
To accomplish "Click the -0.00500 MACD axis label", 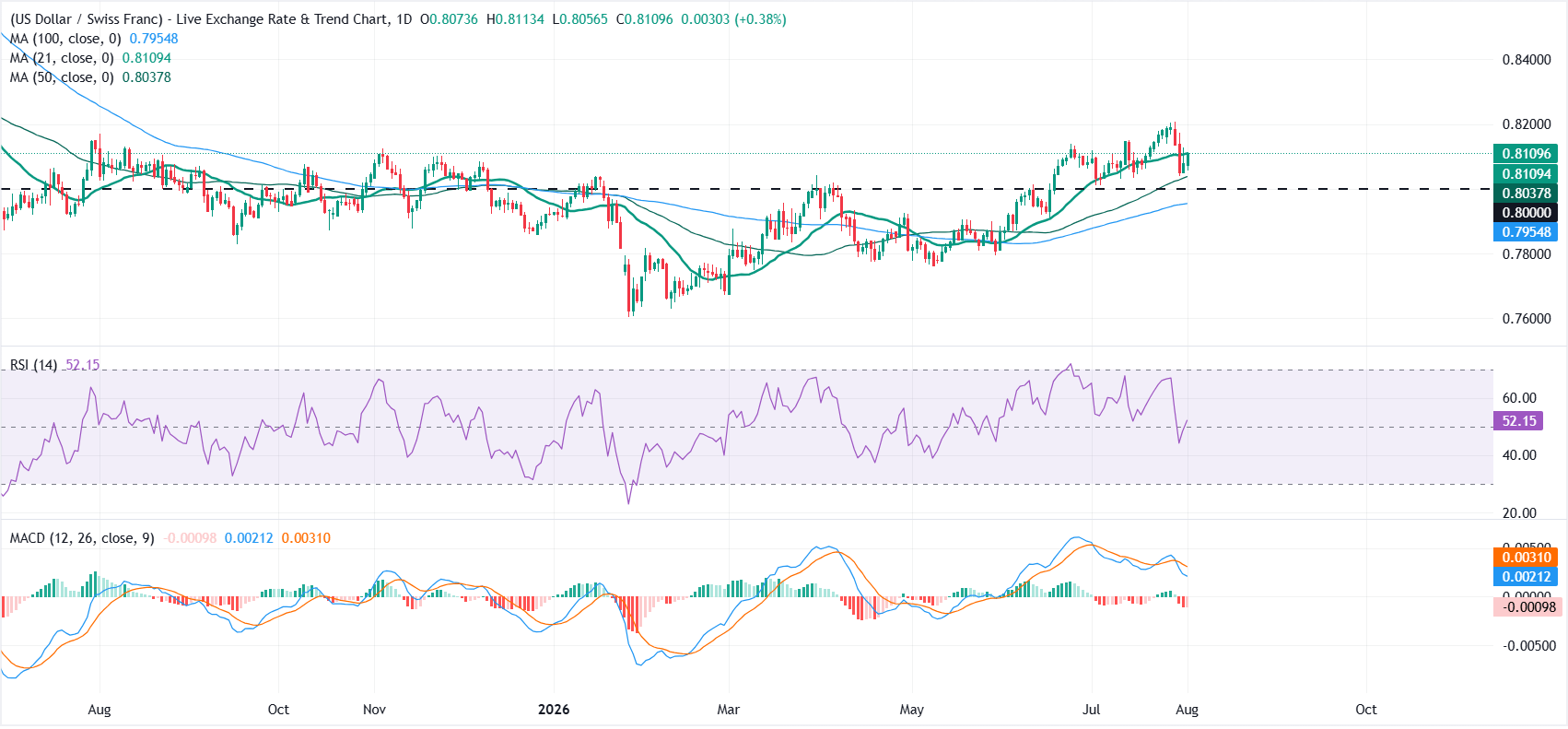I will [1529, 646].
